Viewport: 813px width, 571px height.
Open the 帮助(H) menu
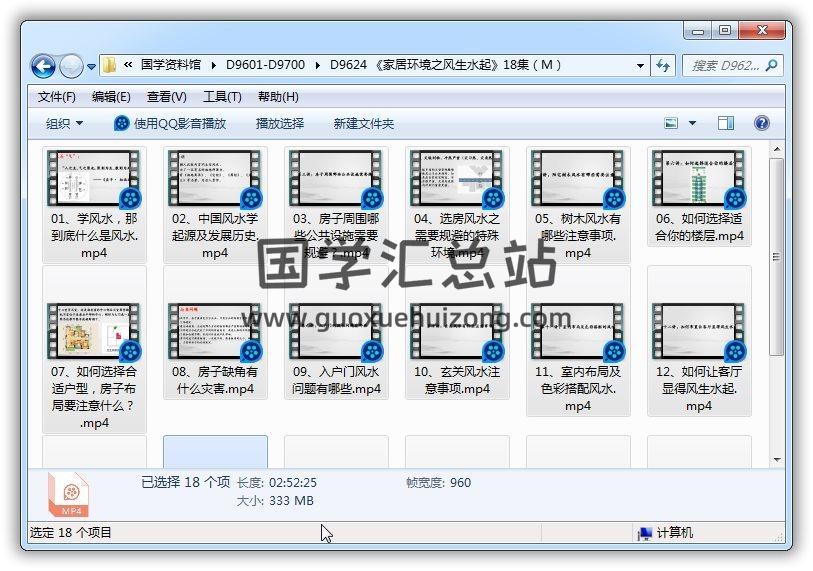[x=278, y=97]
